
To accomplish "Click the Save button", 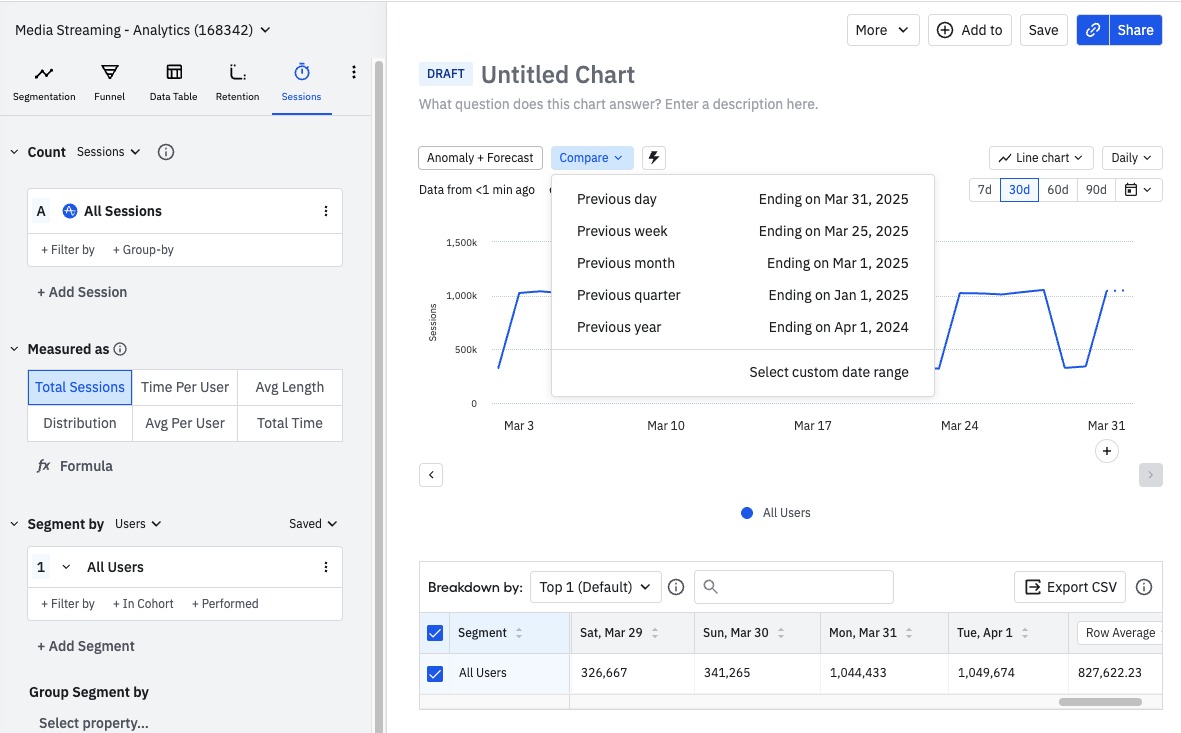I will 1043,30.
